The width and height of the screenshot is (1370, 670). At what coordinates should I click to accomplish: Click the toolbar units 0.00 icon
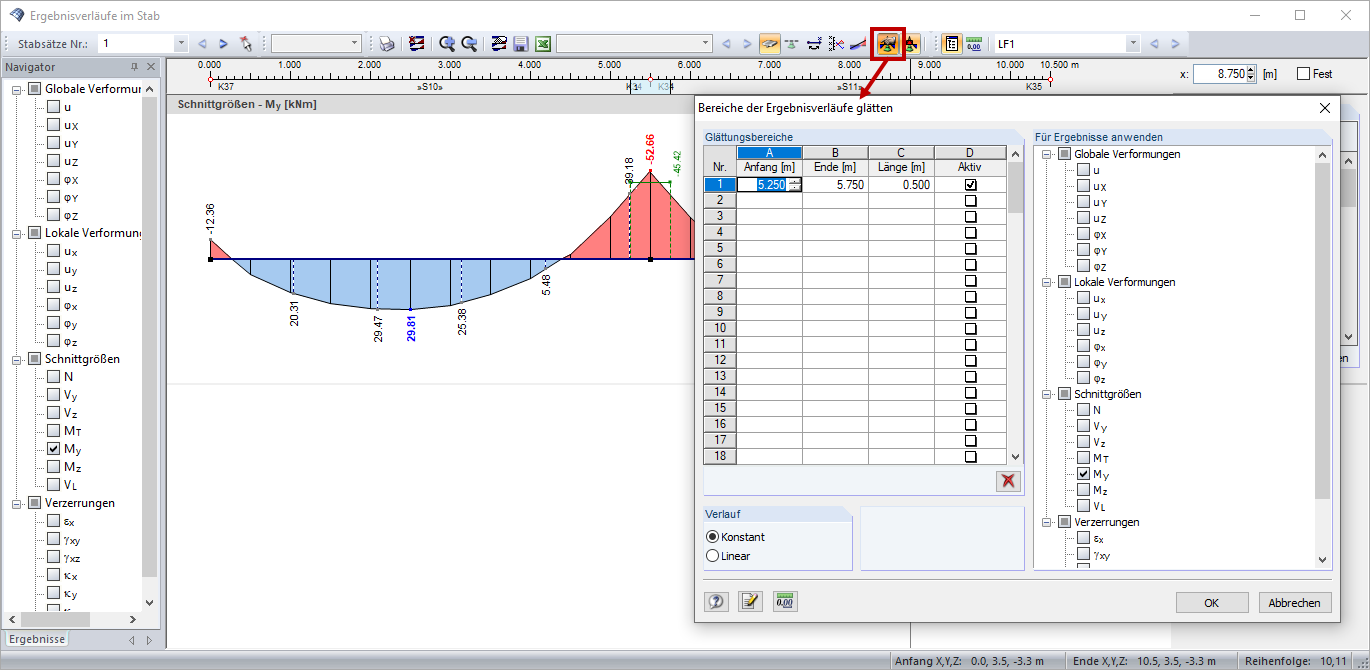coord(973,44)
